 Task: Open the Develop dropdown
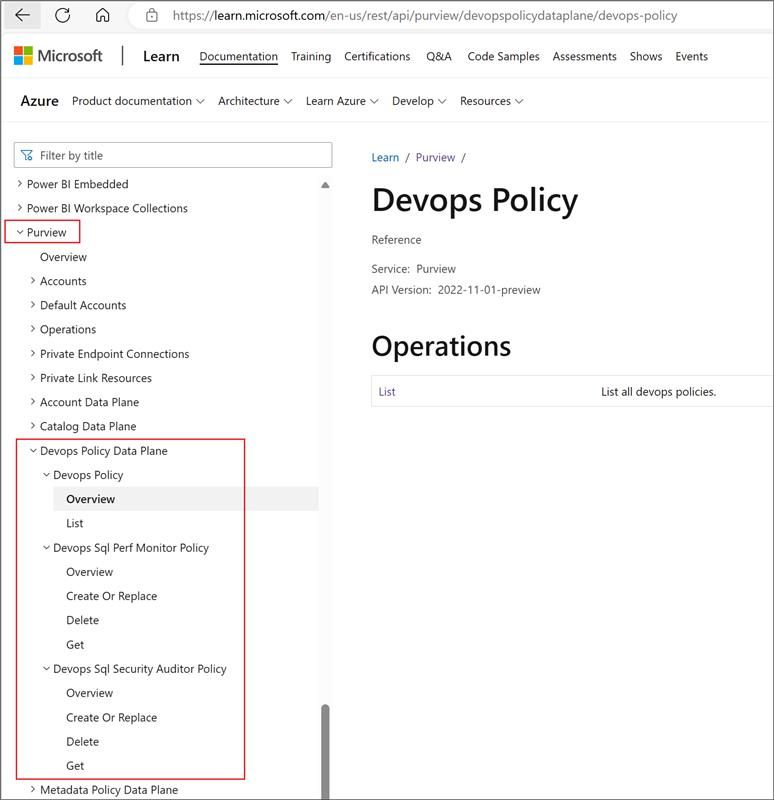[418, 101]
